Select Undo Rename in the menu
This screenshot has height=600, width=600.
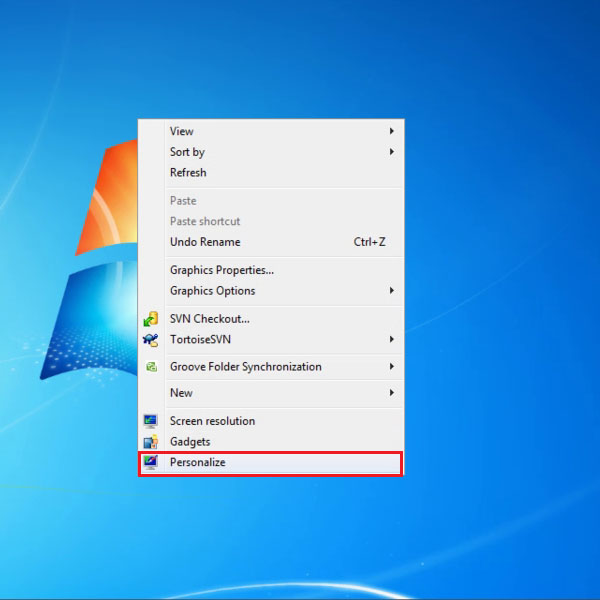tap(271, 242)
